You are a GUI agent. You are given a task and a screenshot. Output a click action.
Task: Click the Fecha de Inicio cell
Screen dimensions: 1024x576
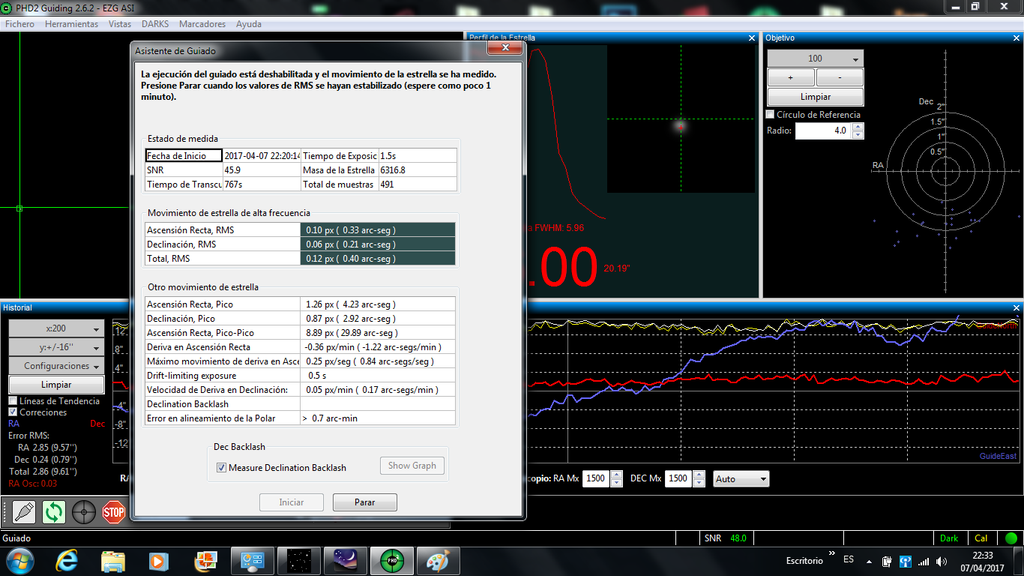click(x=184, y=155)
